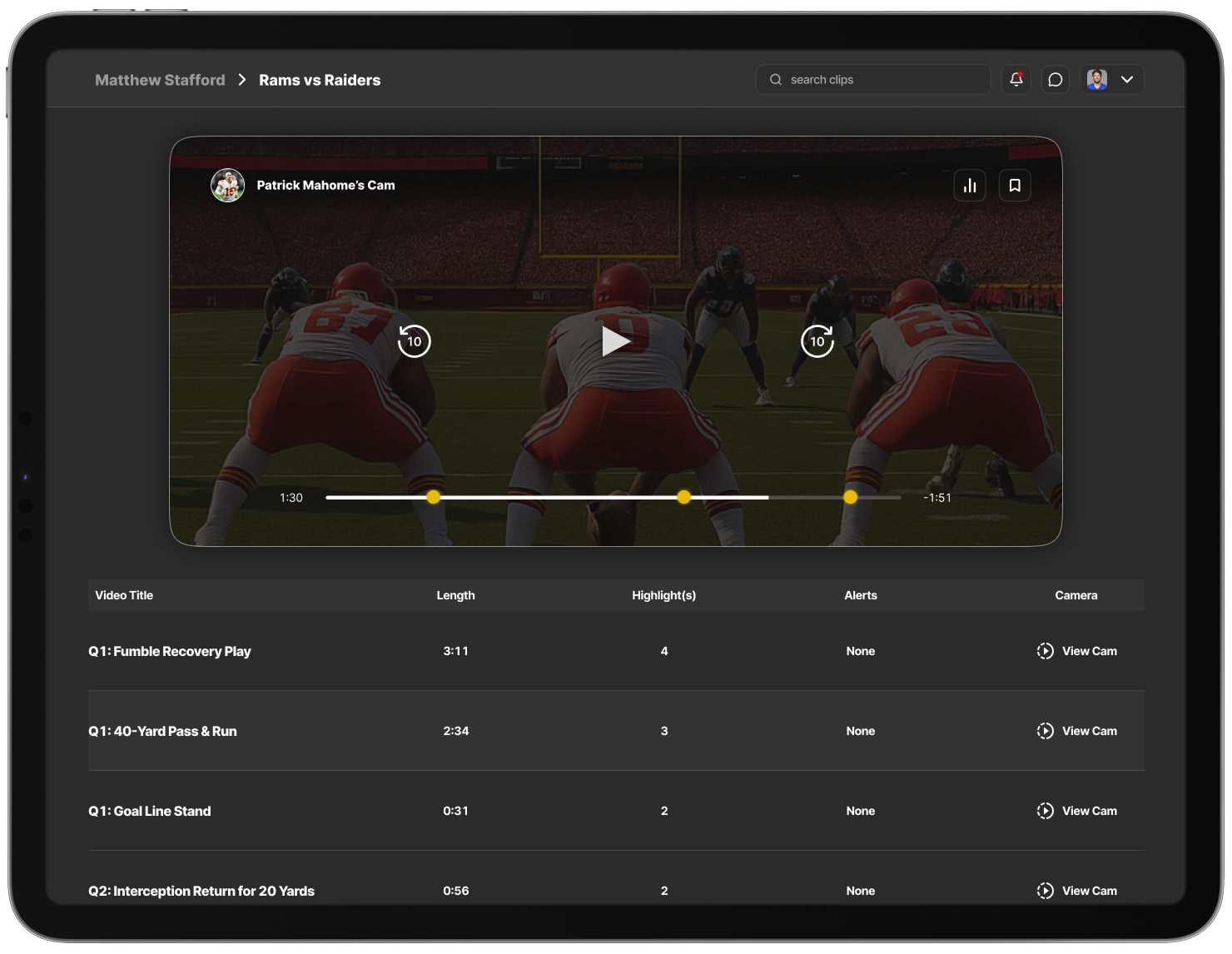Play the Patrick Mahomes cam video
The image size is (1232, 954).
click(x=616, y=341)
